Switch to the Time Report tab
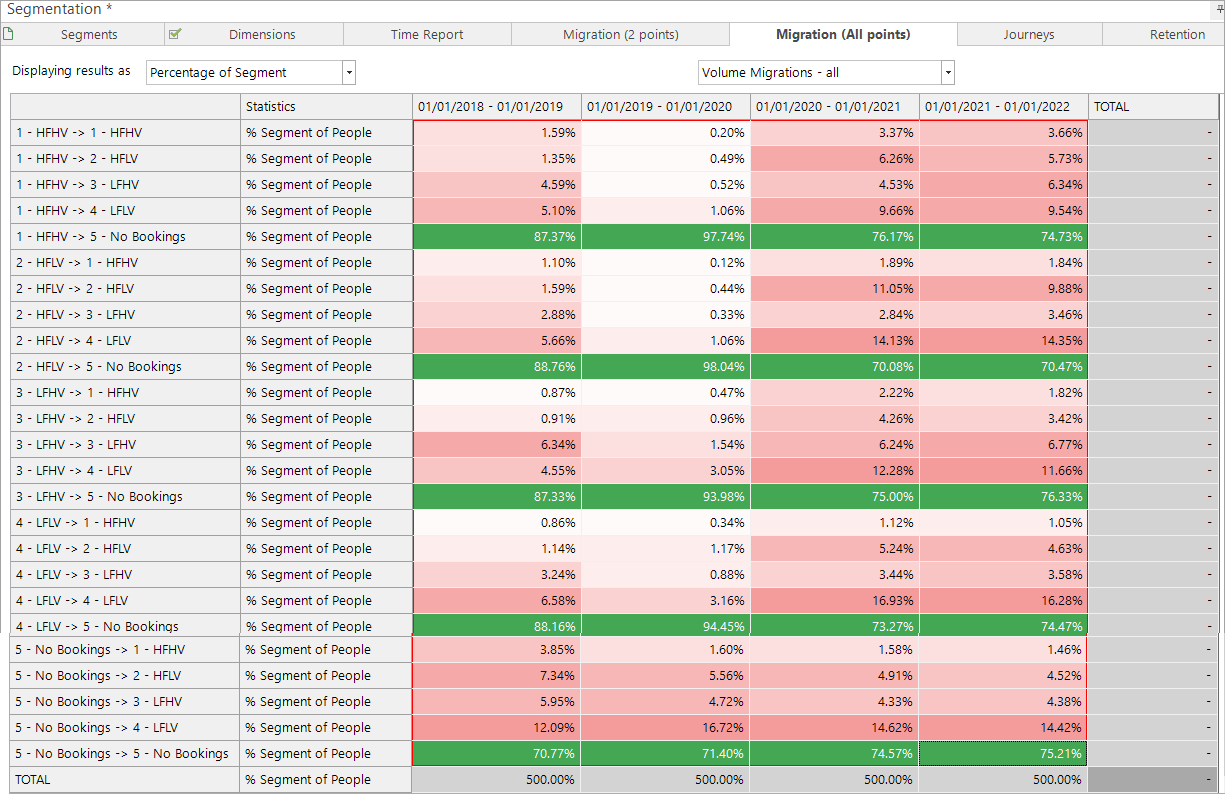1225x799 pixels. click(x=427, y=34)
